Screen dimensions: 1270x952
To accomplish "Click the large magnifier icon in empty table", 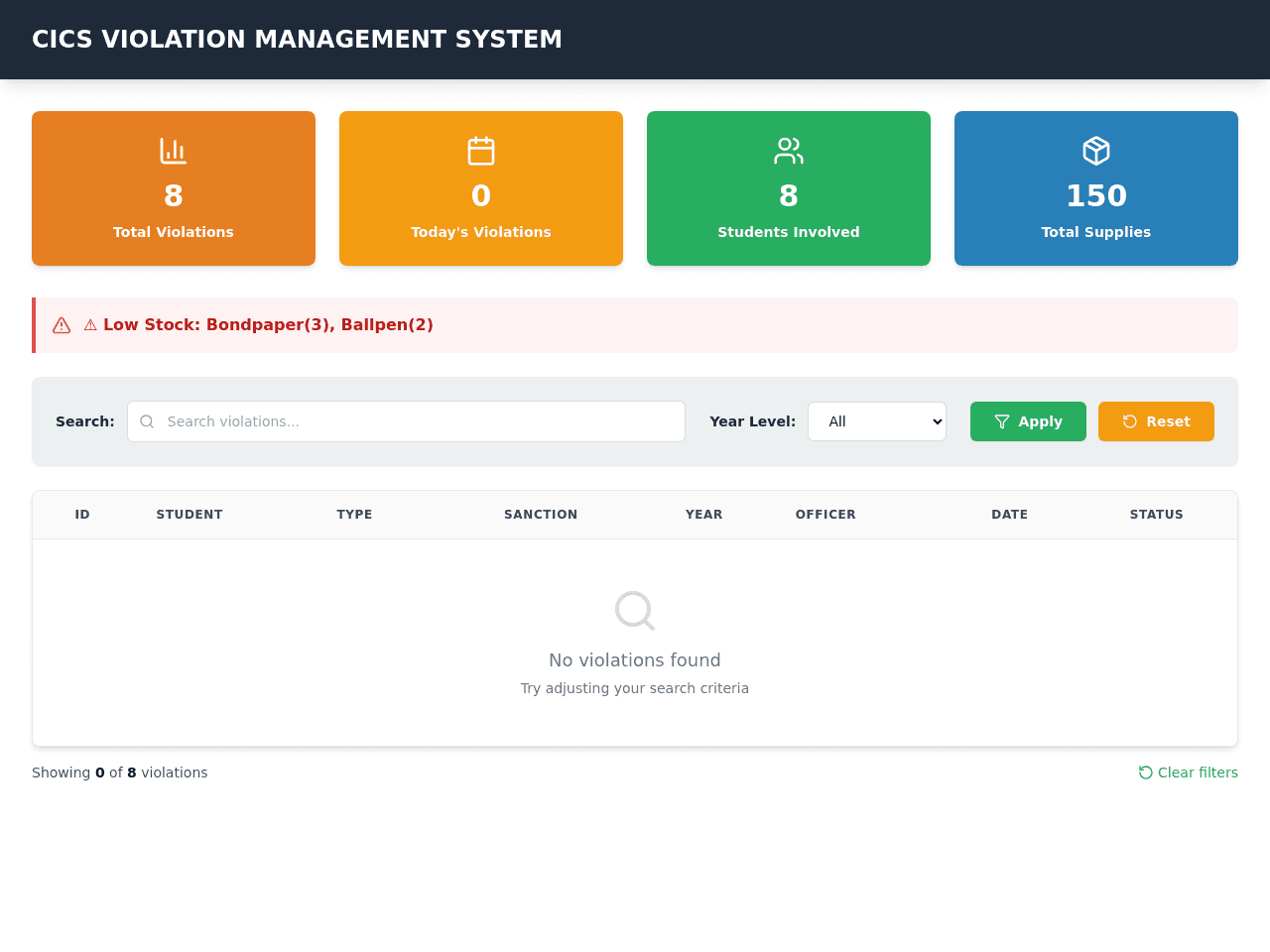I will 635,611.
